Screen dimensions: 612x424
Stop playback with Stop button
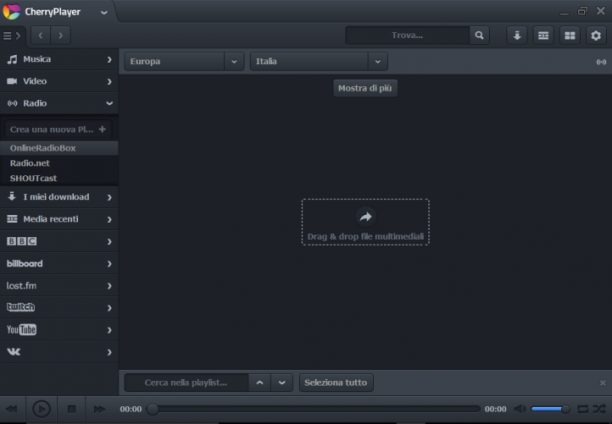[x=71, y=409]
